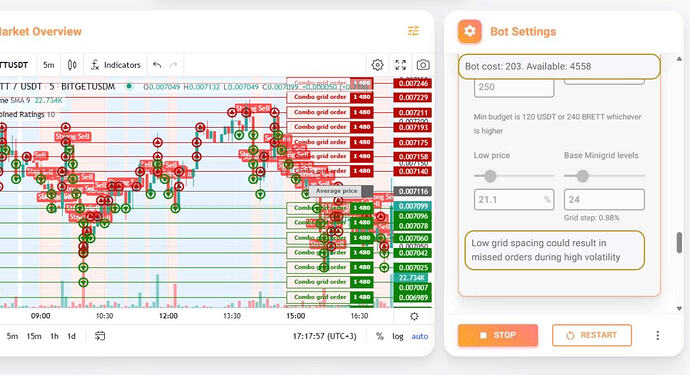
Task: Select the 5m interval in top toolbar
Action: tap(48, 65)
